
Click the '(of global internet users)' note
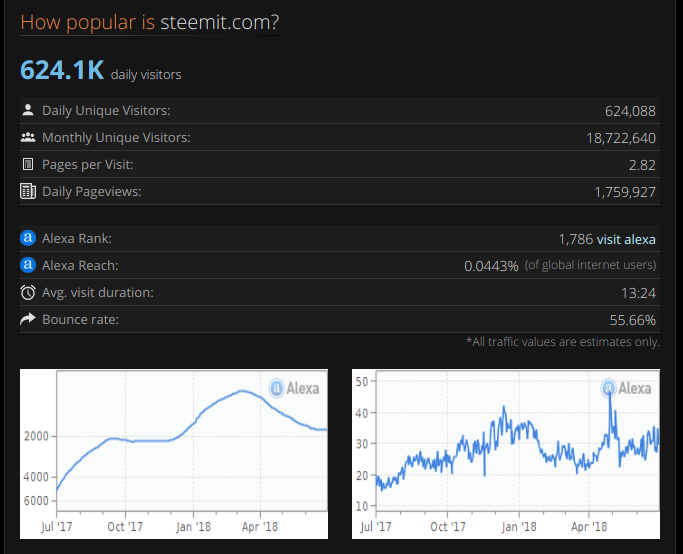(590, 265)
